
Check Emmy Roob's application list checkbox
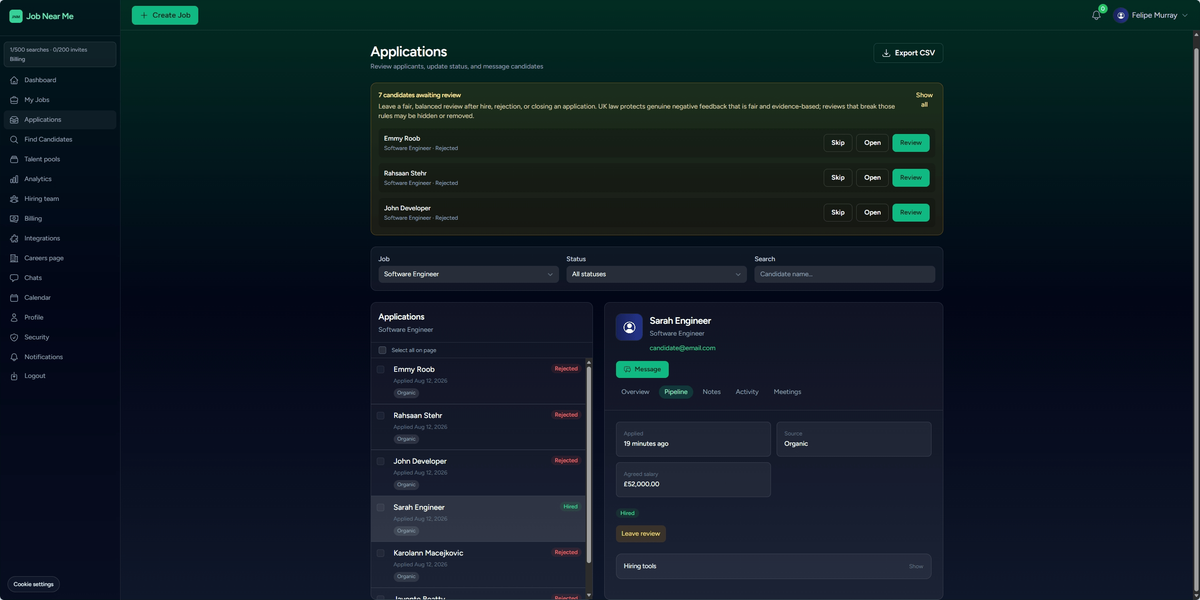point(381,370)
